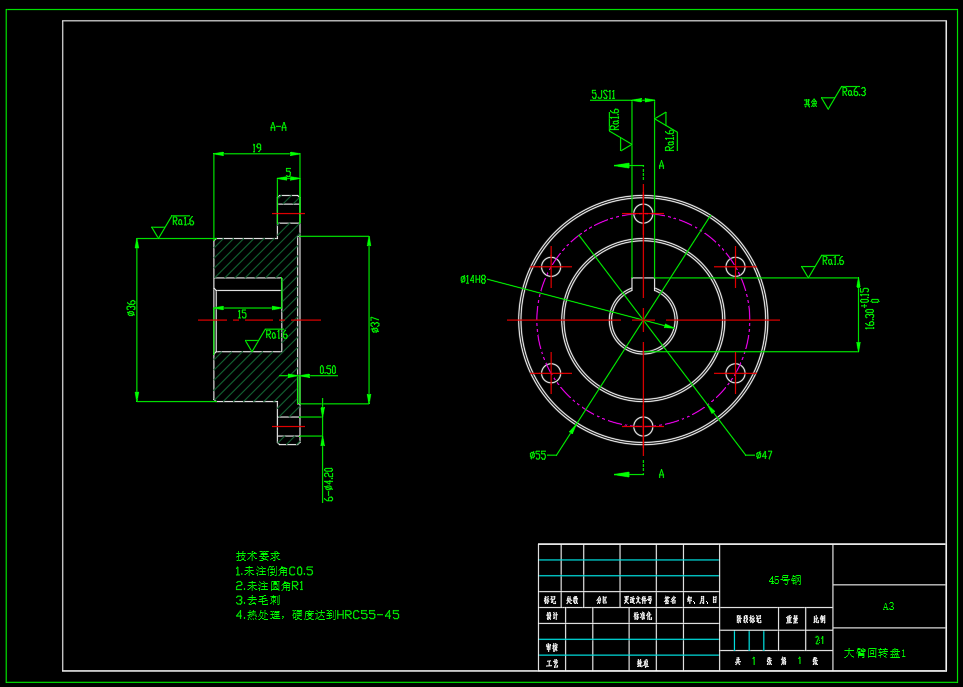Image resolution: width=963 pixels, height=687 pixels.
Task: Click the note 1.未注倒角C0.5
Action: tap(275, 571)
